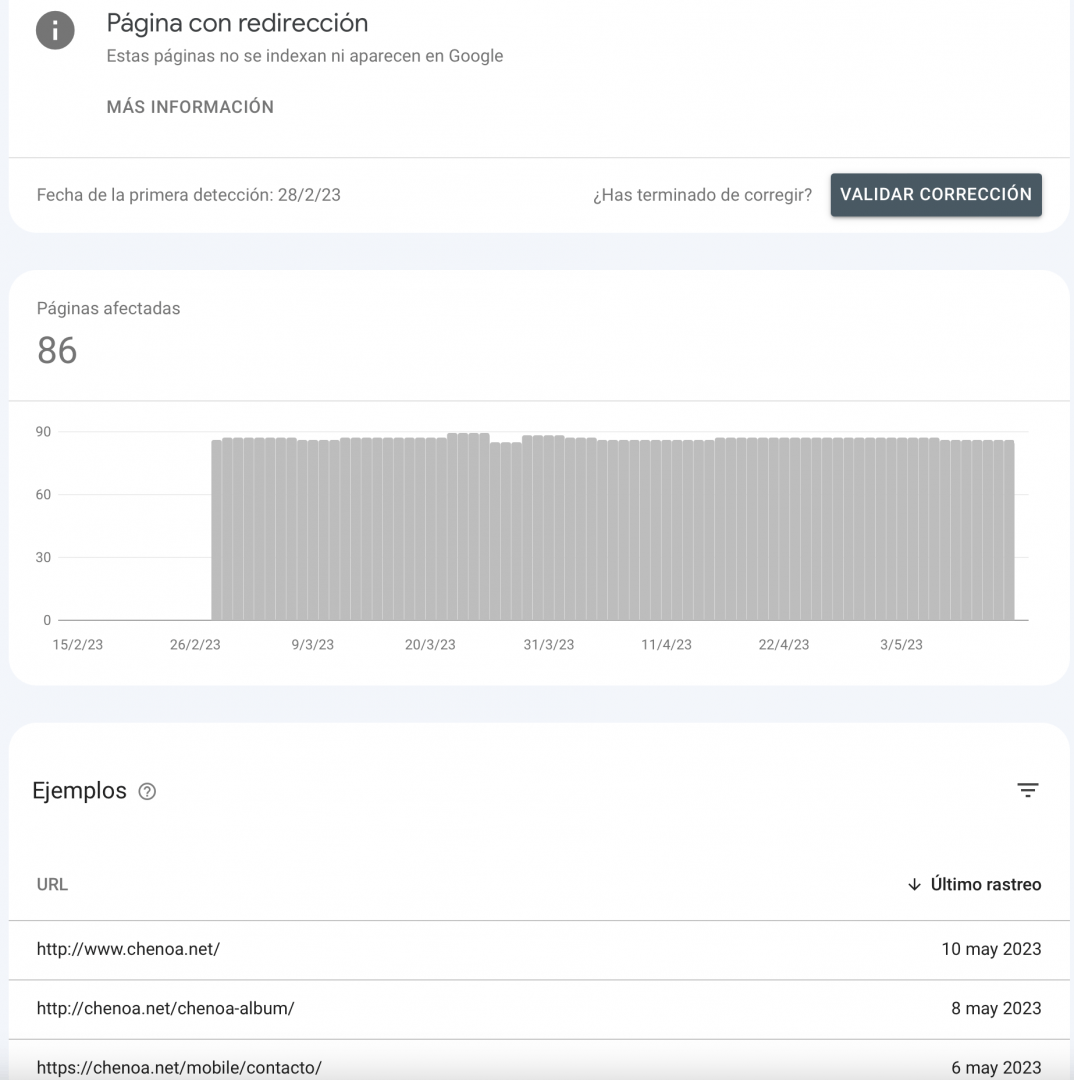Click the 11/4/23 label on chart axis

[666, 645]
